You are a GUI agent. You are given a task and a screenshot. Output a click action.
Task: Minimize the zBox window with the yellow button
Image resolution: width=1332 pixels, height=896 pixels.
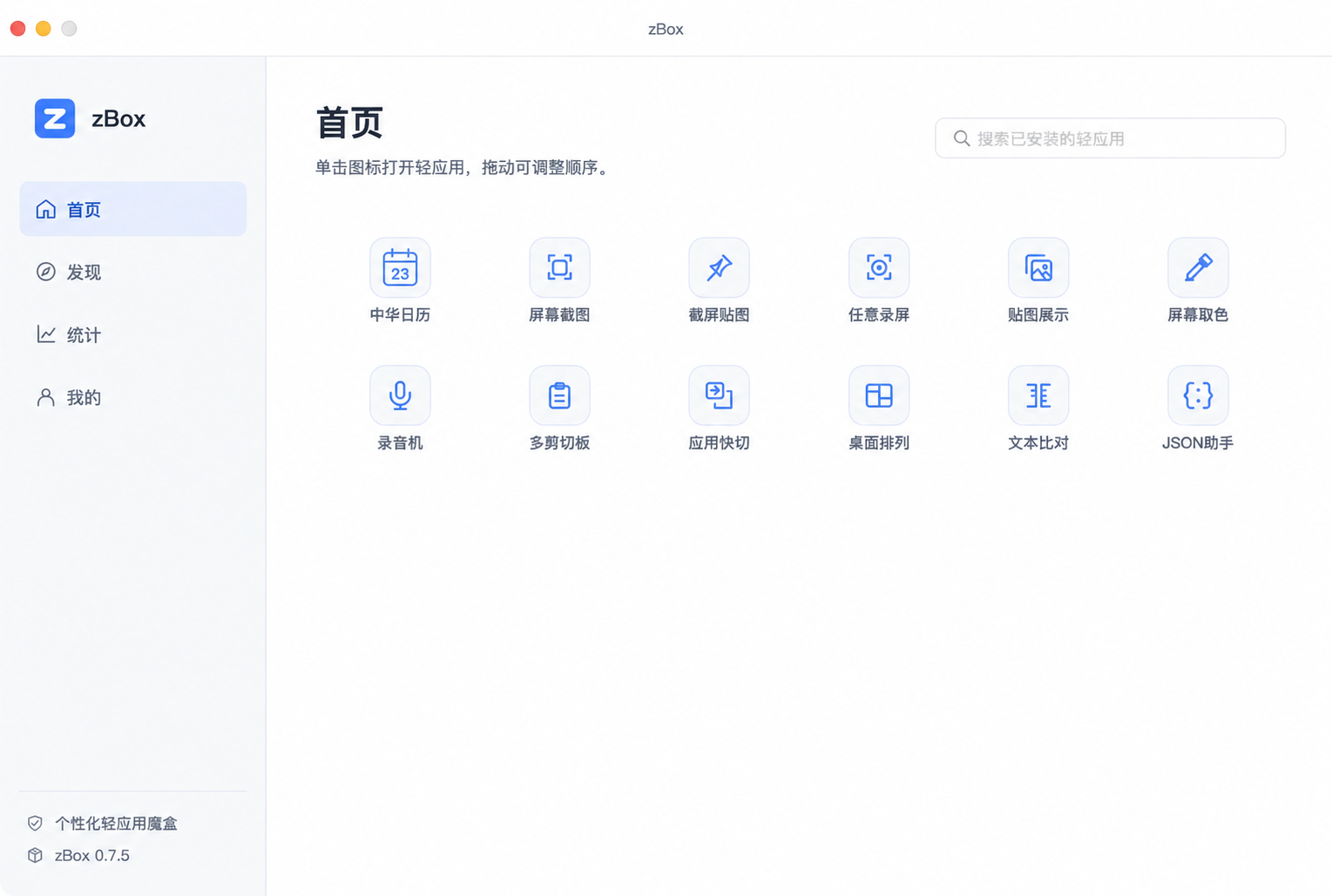pyautogui.click(x=44, y=29)
